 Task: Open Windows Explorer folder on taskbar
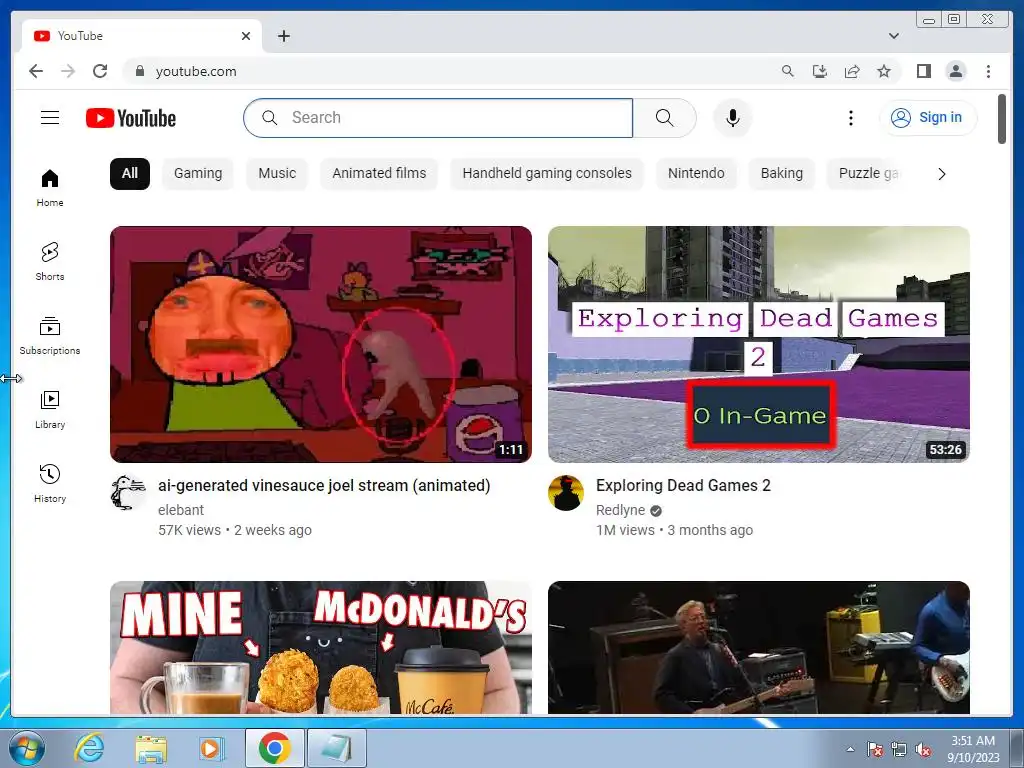pyautogui.click(x=151, y=748)
